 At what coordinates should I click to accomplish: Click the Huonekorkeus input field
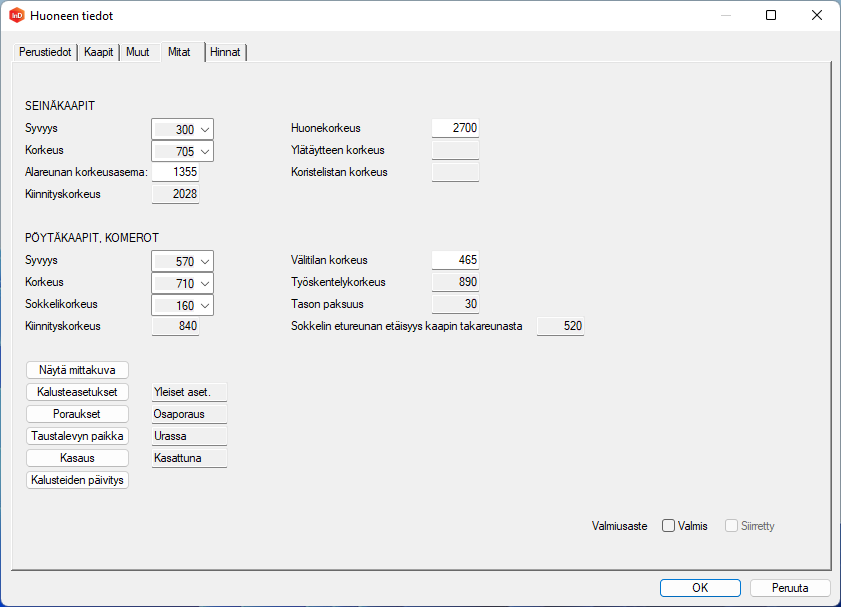pos(455,128)
